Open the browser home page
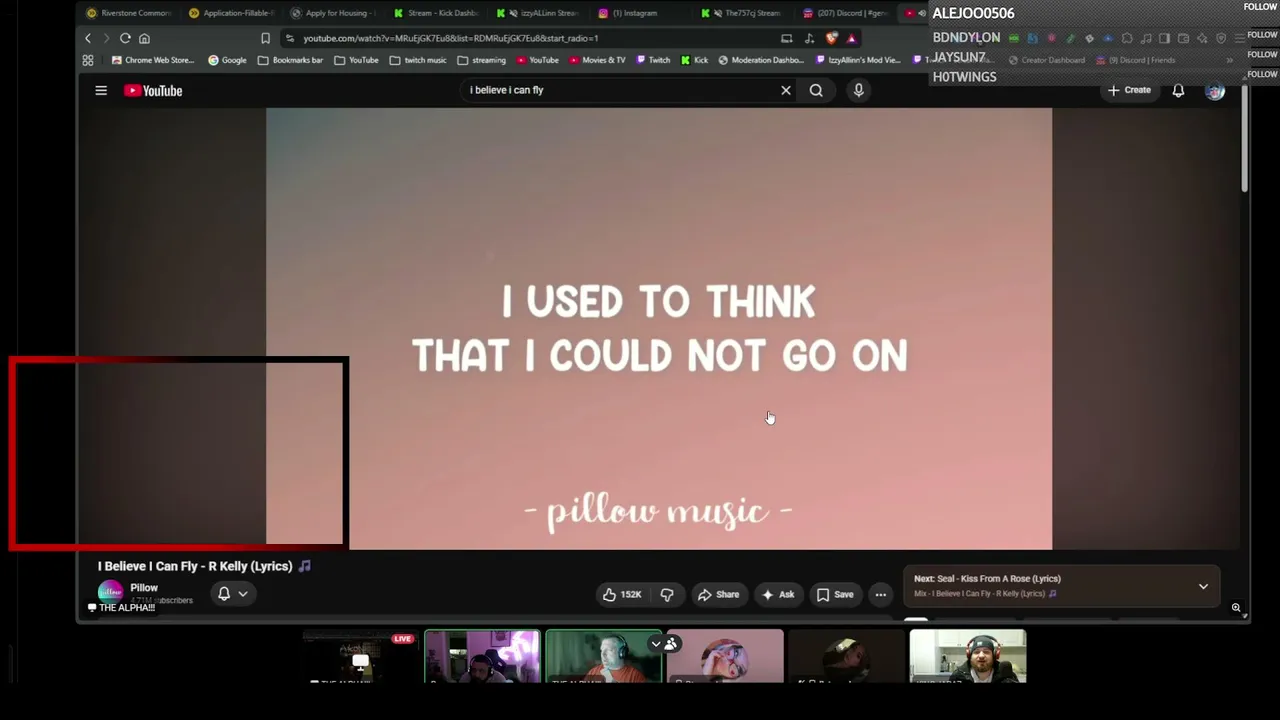Viewport: 1280px width, 720px height. (x=144, y=38)
